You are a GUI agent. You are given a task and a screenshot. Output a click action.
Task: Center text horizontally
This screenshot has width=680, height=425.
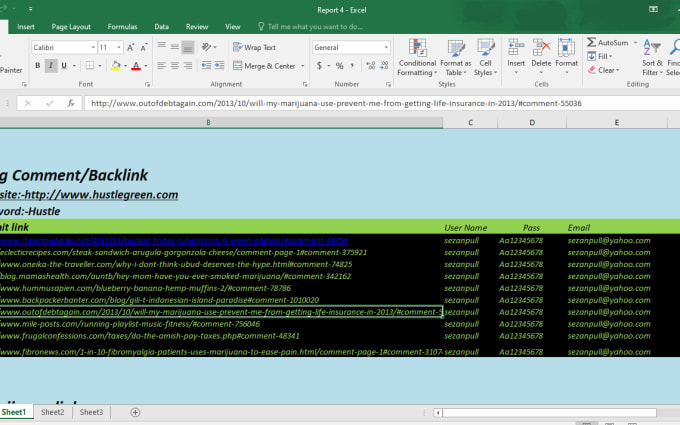(x=174, y=65)
